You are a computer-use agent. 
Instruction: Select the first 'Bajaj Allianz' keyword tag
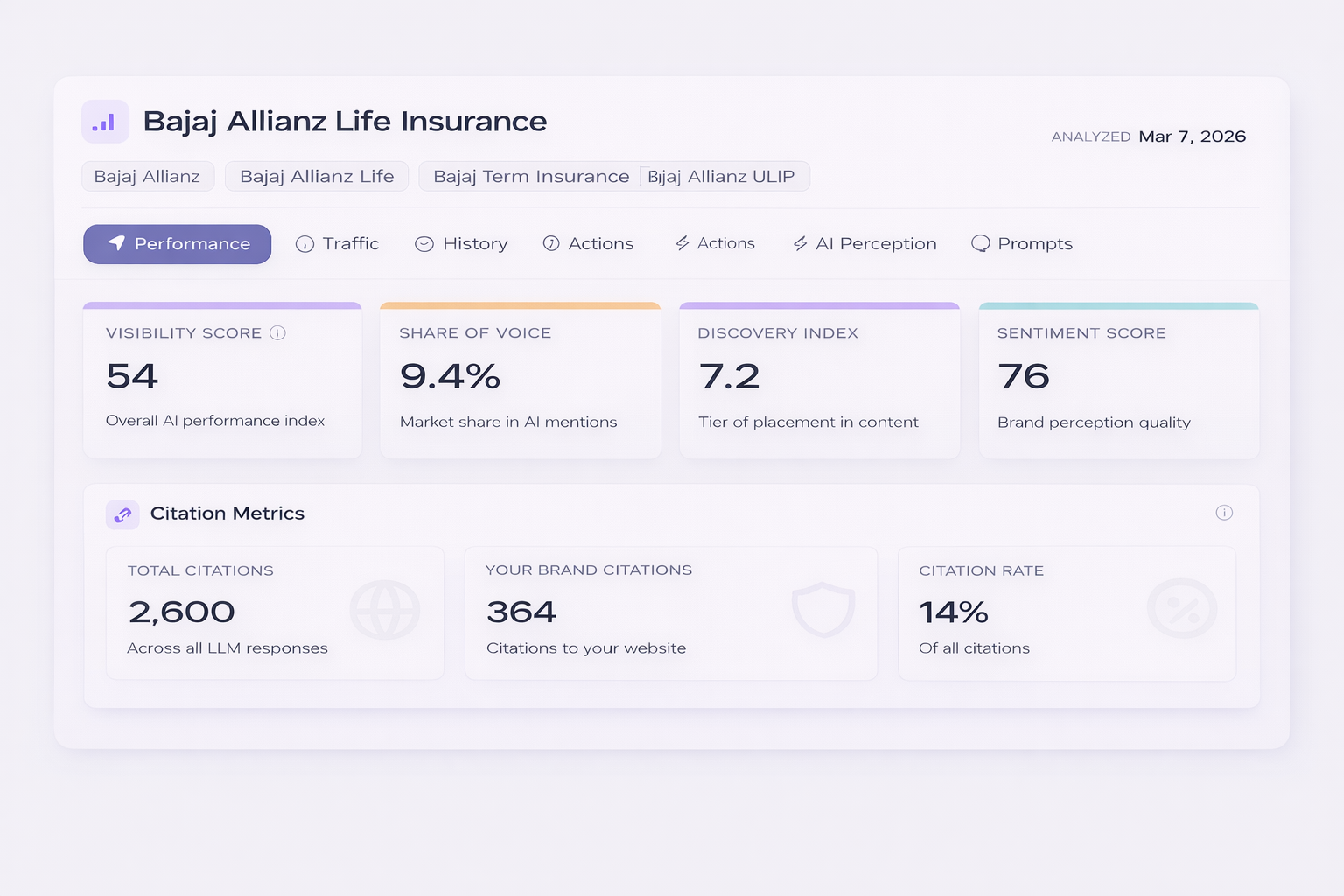click(147, 177)
